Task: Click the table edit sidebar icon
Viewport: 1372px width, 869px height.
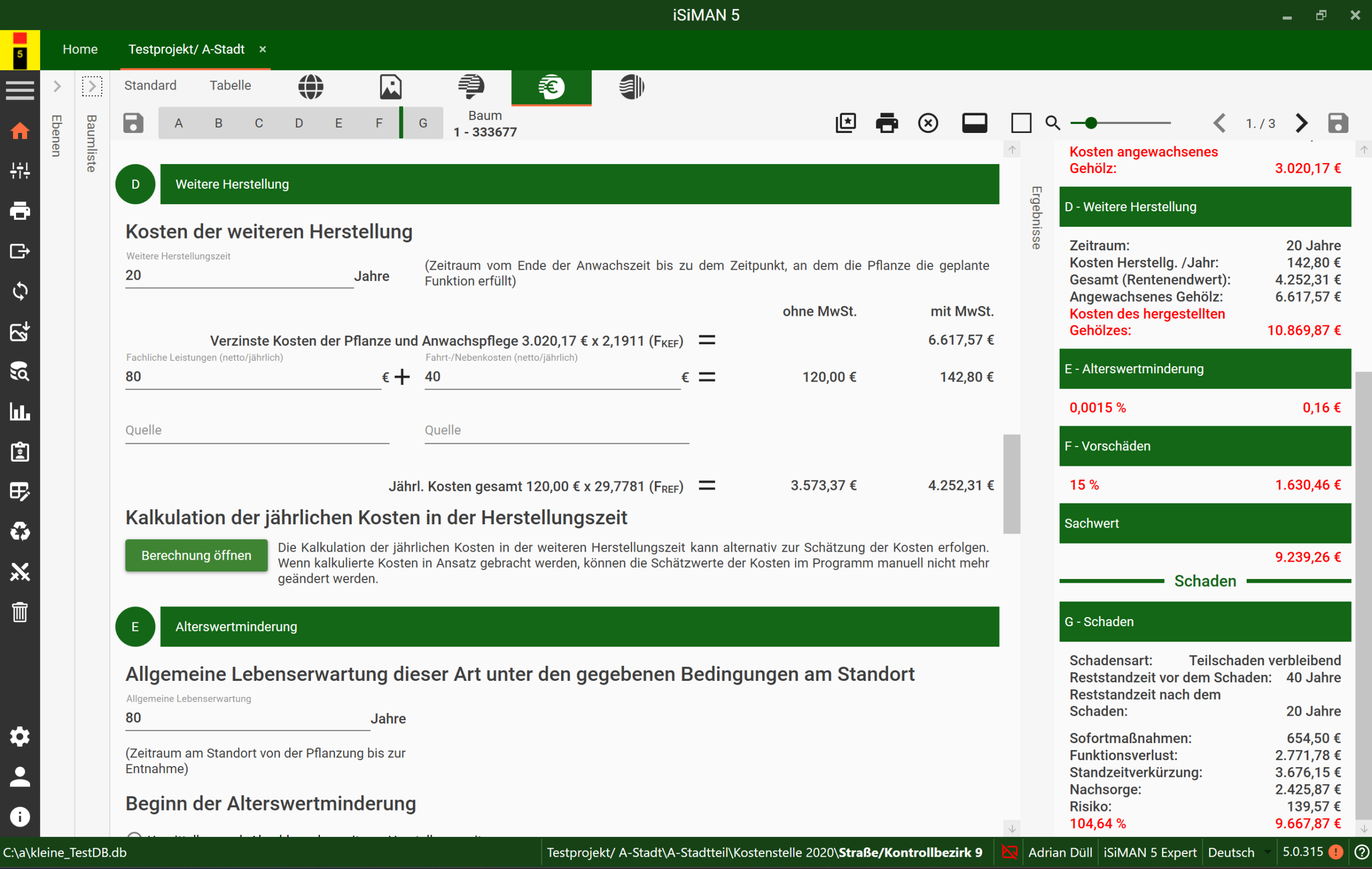Action: [x=20, y=492]
